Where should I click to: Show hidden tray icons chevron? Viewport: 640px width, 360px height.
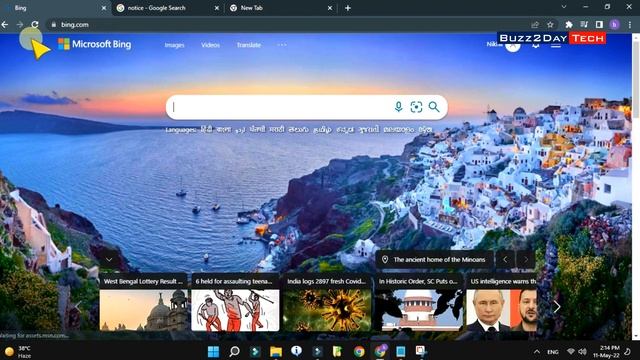point(537,352)
